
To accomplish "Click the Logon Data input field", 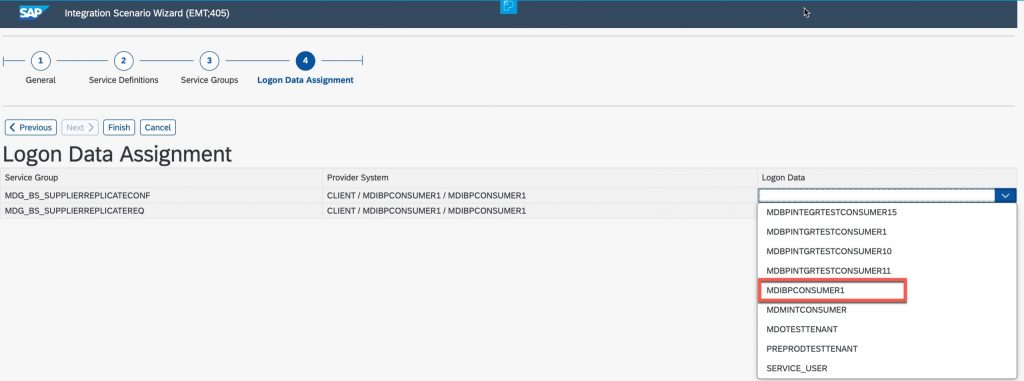I will (x=876, y=195).
